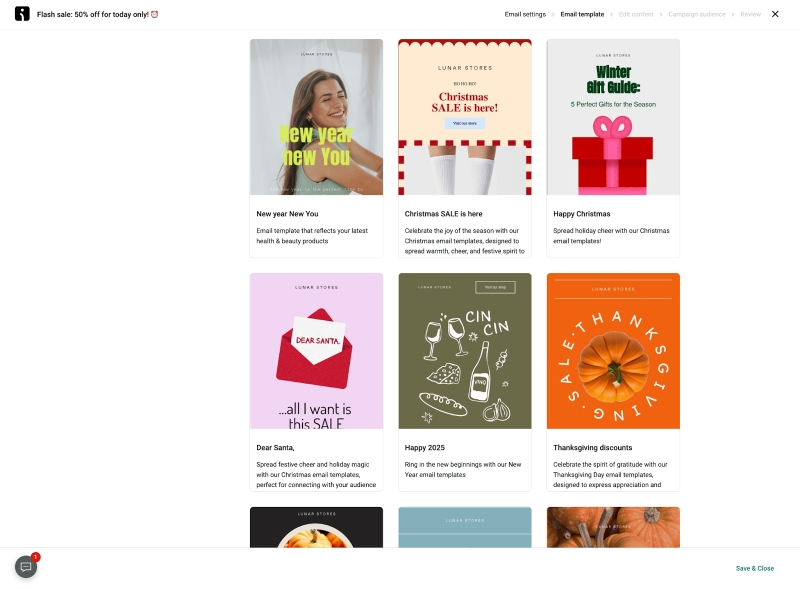
Task: Click Save & Close
Action: tap(754, 568)
